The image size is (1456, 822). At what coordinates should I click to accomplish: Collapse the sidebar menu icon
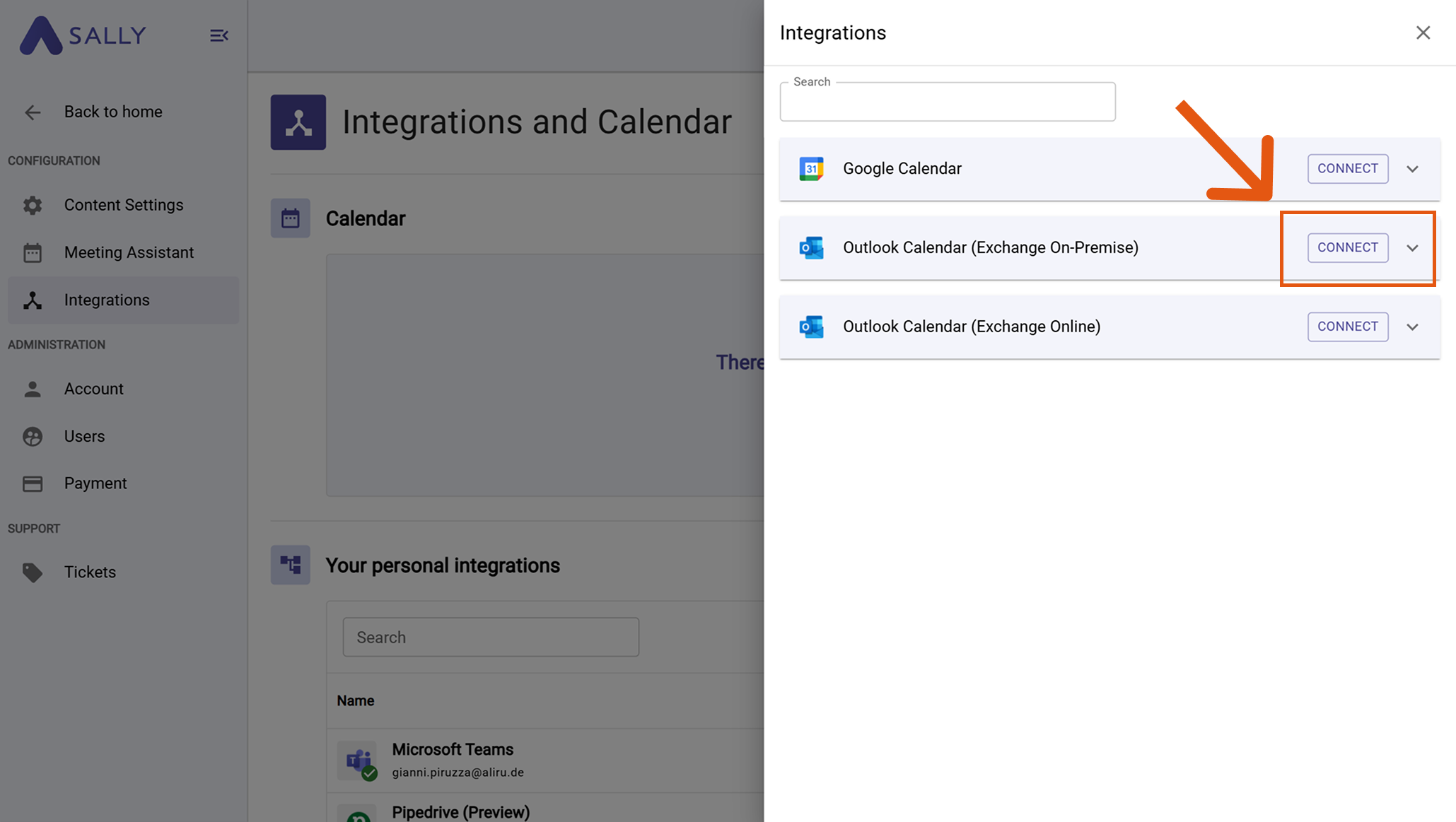[x=219, y=35]
